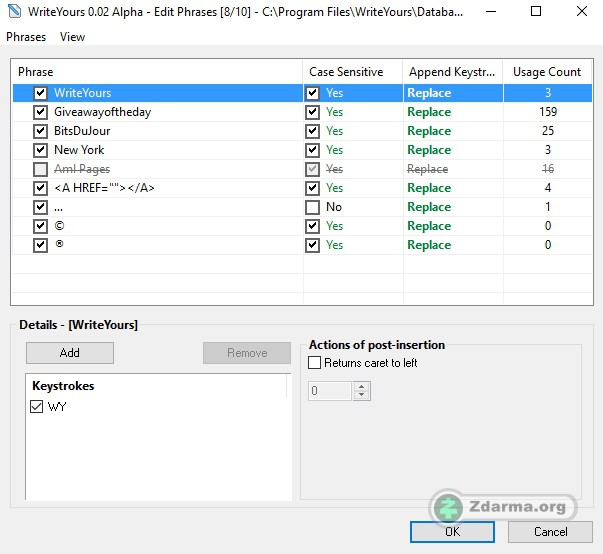This screenshot has height=554, width=603.
Task: Uncheck the WriteYours phrase checkbox
Action: 40,93
